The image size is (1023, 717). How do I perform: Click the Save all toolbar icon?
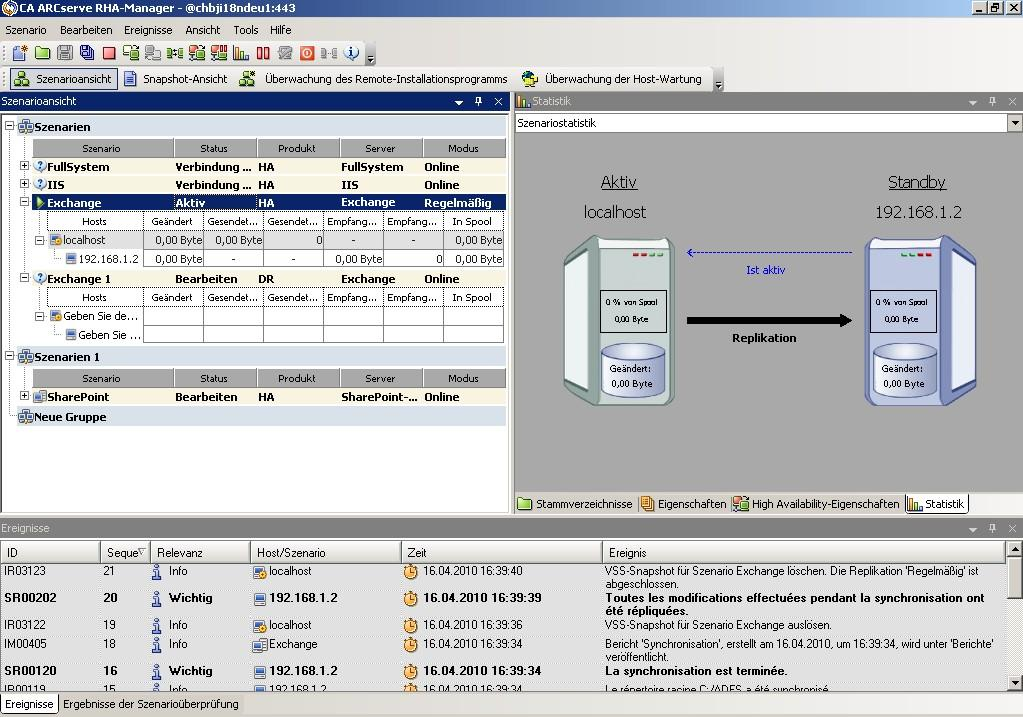click(x=87, y=53)
